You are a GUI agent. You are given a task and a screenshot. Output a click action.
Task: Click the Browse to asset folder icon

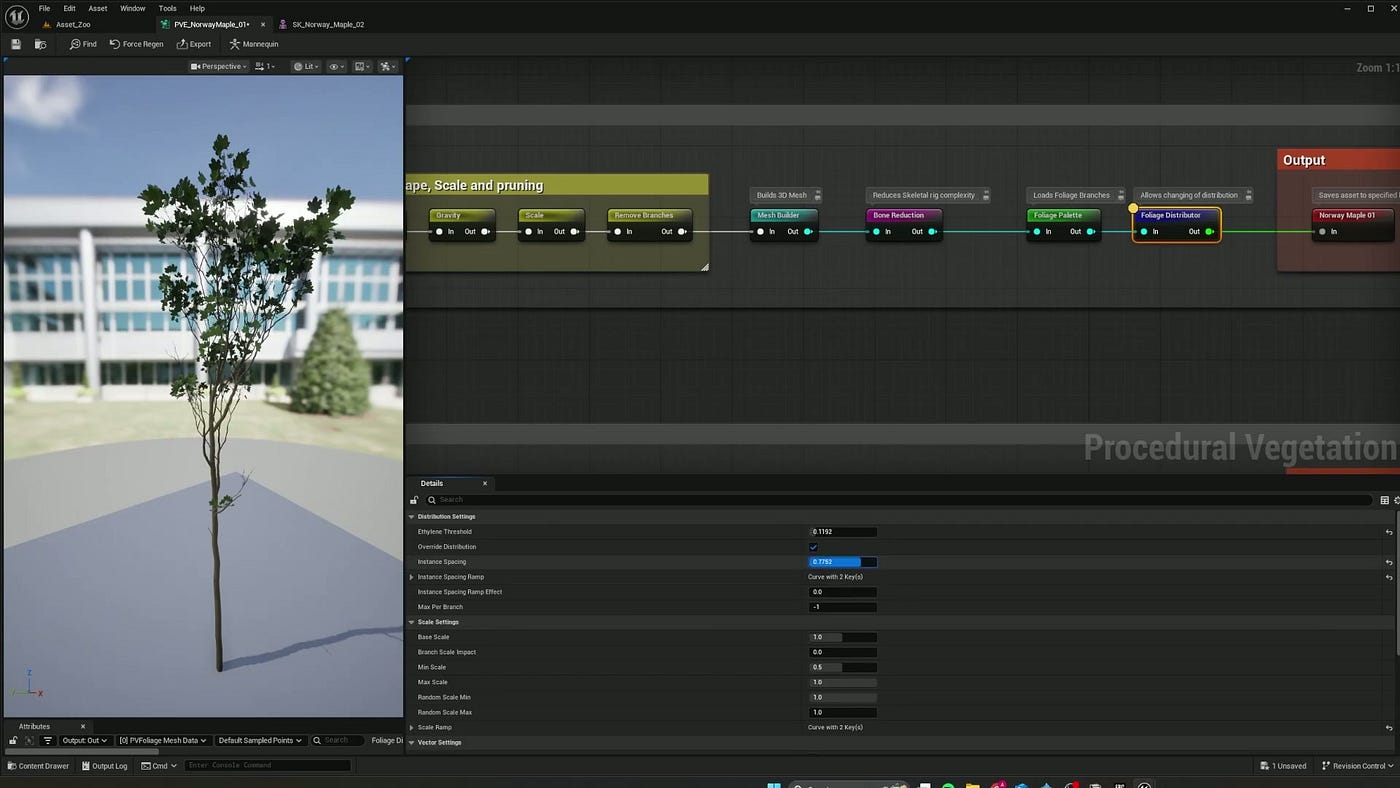point(41,44)
